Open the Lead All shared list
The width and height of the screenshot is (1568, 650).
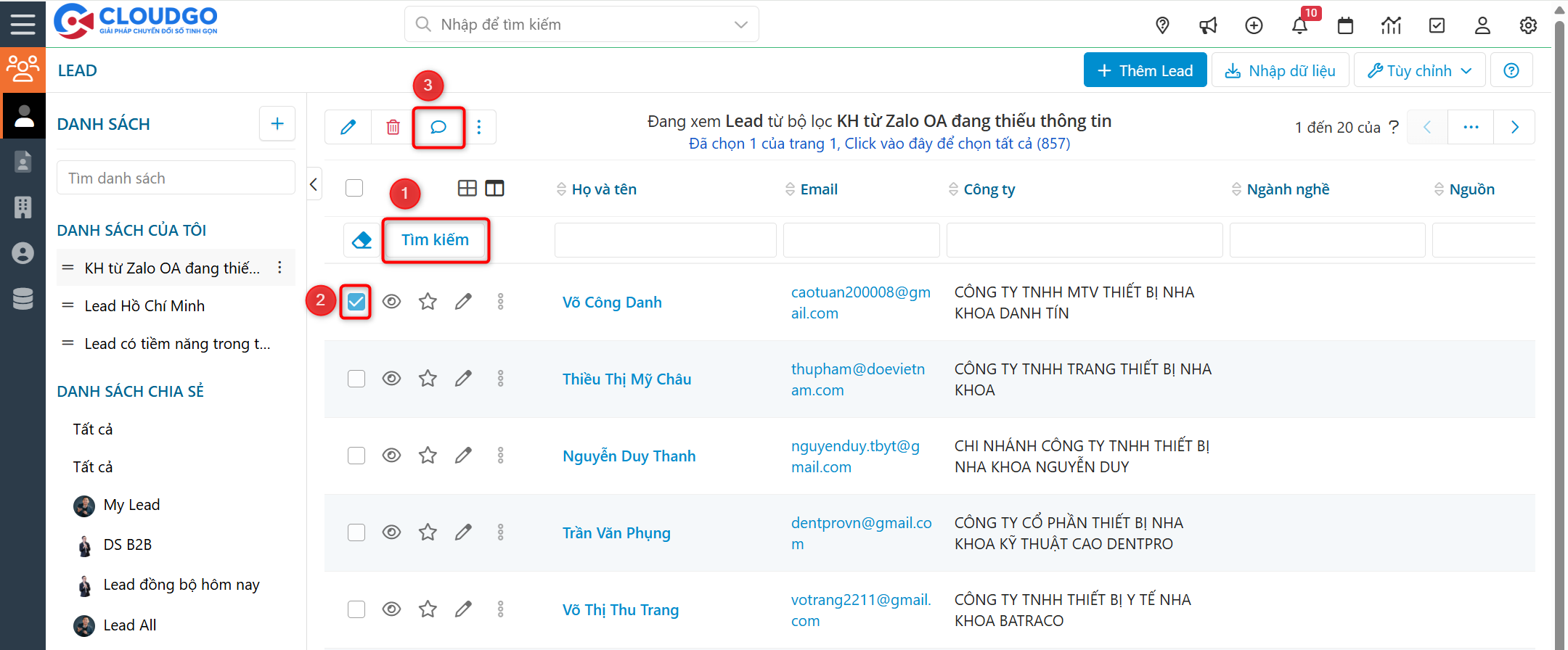tap(129, 625)
